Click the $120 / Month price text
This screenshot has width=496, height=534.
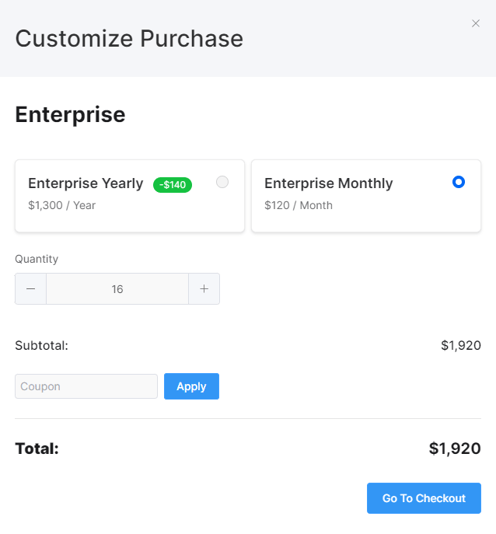298,205
